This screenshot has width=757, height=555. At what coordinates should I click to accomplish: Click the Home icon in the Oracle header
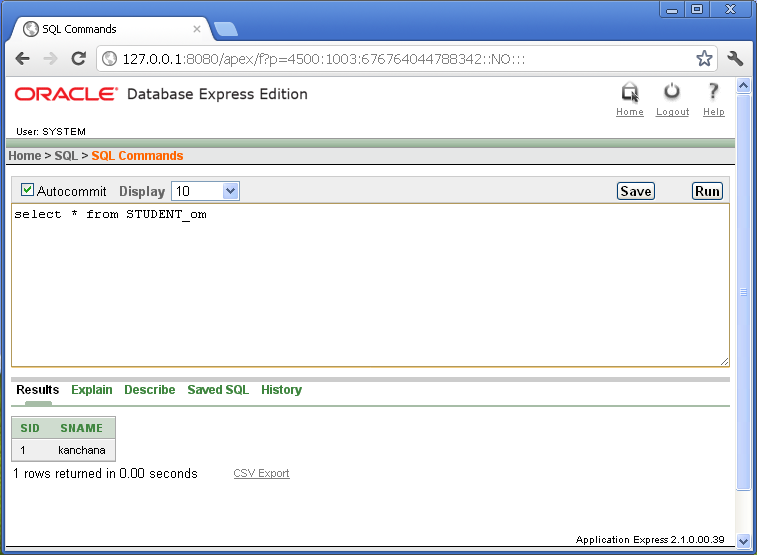tap(630, 92)
